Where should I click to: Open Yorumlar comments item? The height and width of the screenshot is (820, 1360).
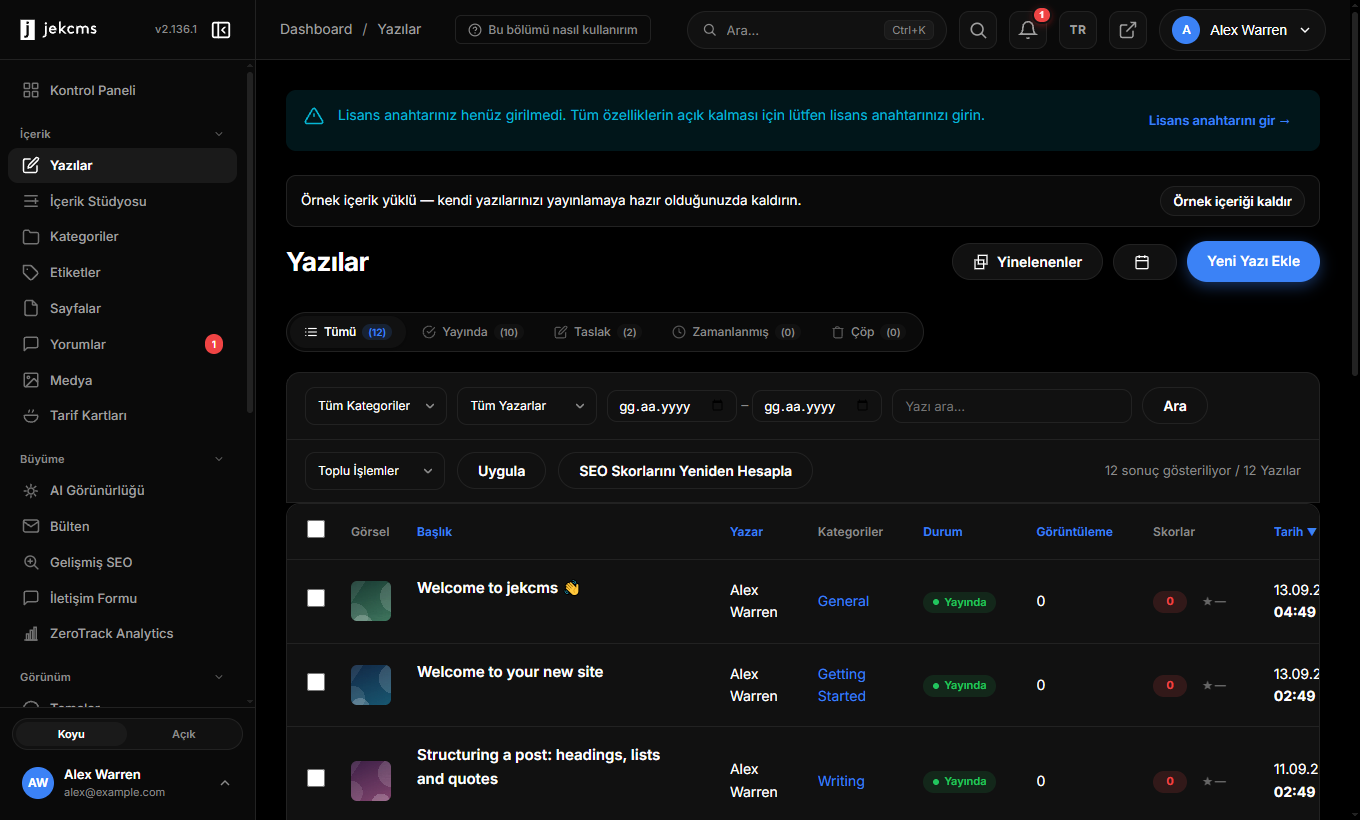(122, 344)
